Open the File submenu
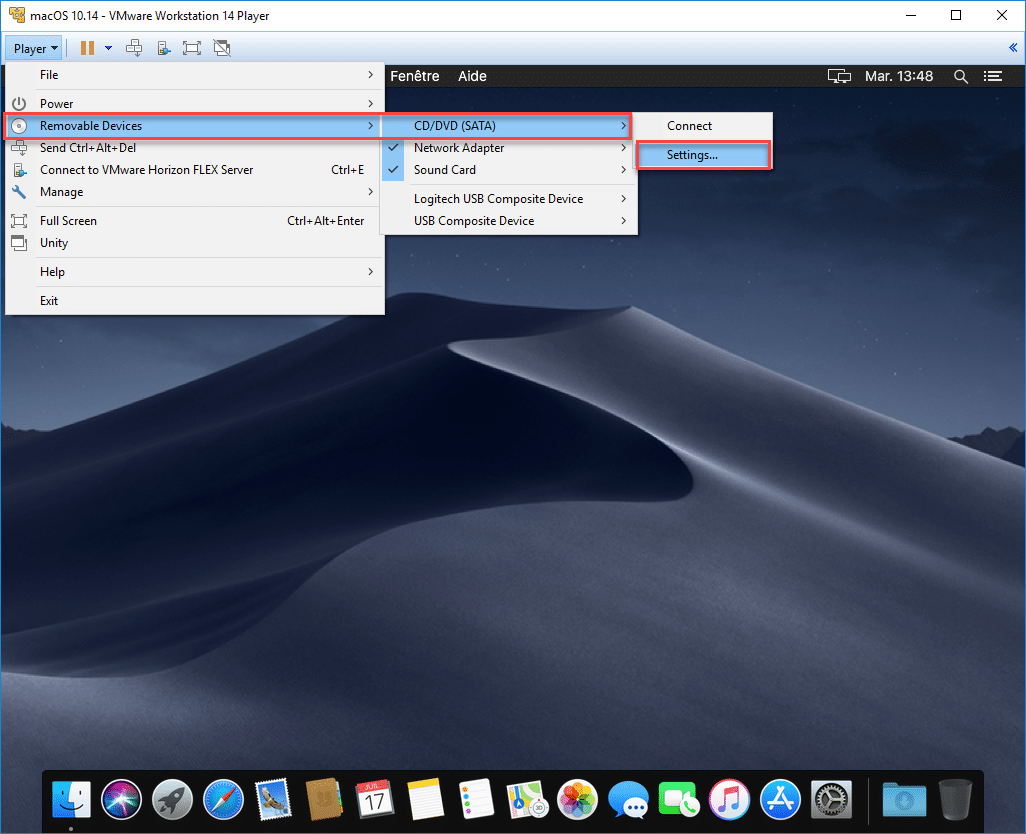 point(195,75)
